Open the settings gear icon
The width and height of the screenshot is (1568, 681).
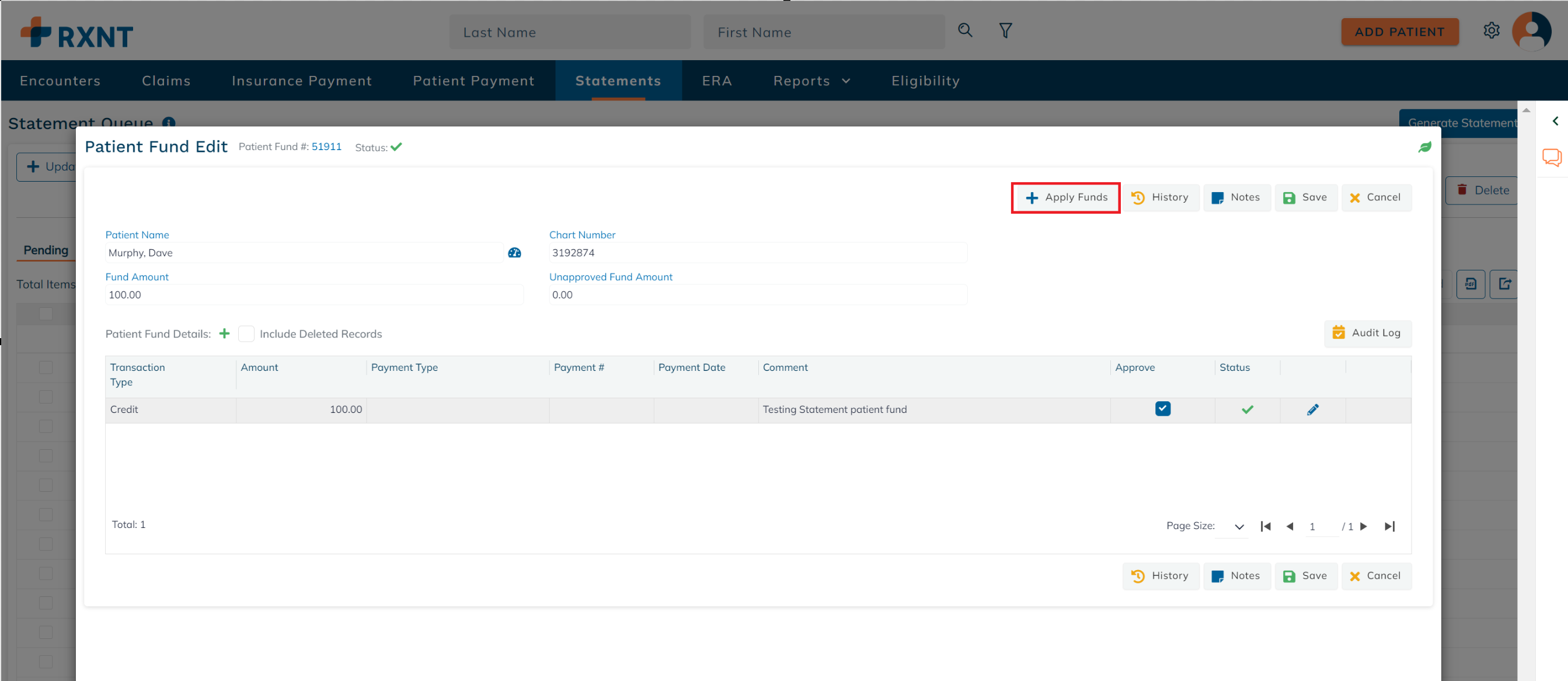tap(1491, 30)
